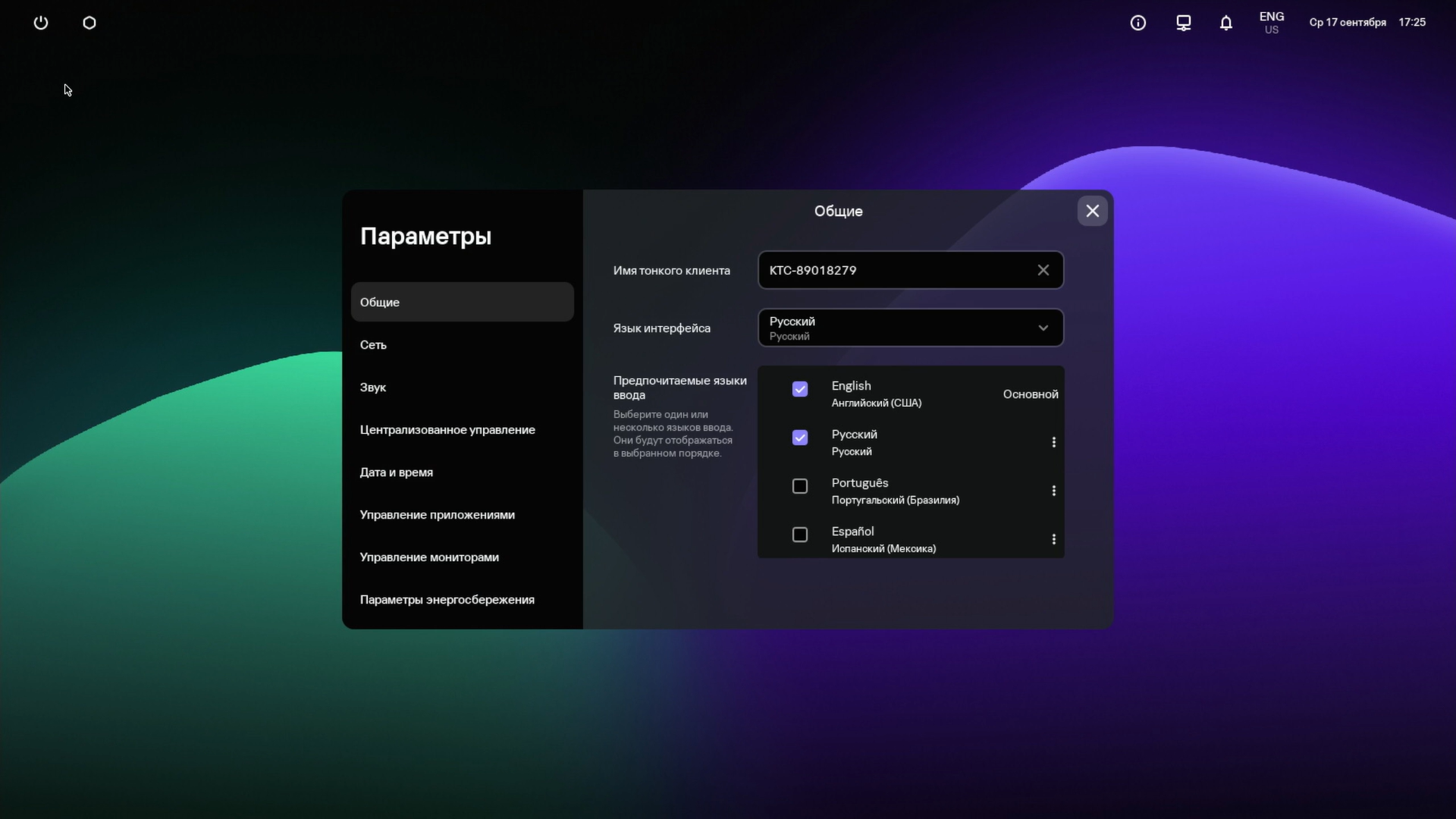Enable the Español input language checkbox

(x=799, y=535)
